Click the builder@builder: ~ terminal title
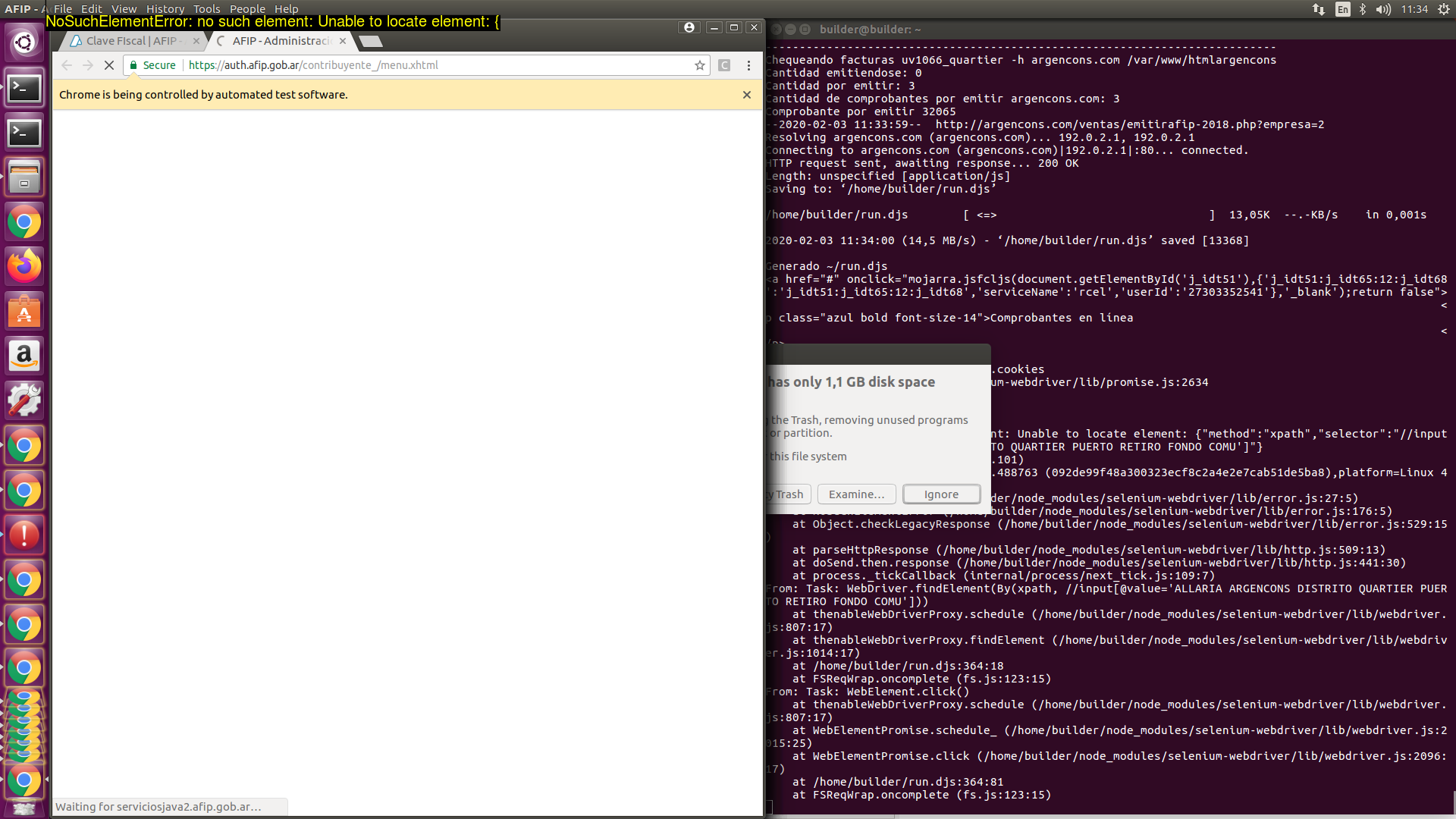The height and width of the screenshot is (819, 1456). (870, 30)
